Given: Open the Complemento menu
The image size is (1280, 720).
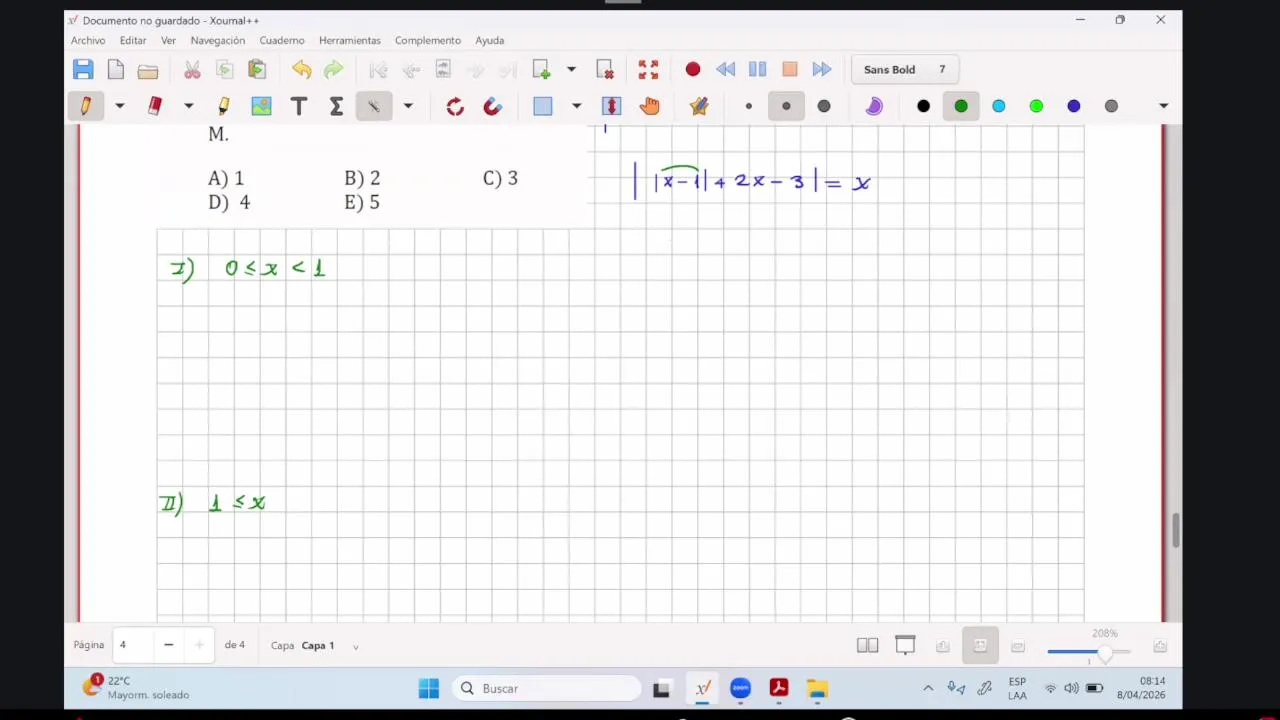Looking at the screenshot, I should tap(428, 40).
